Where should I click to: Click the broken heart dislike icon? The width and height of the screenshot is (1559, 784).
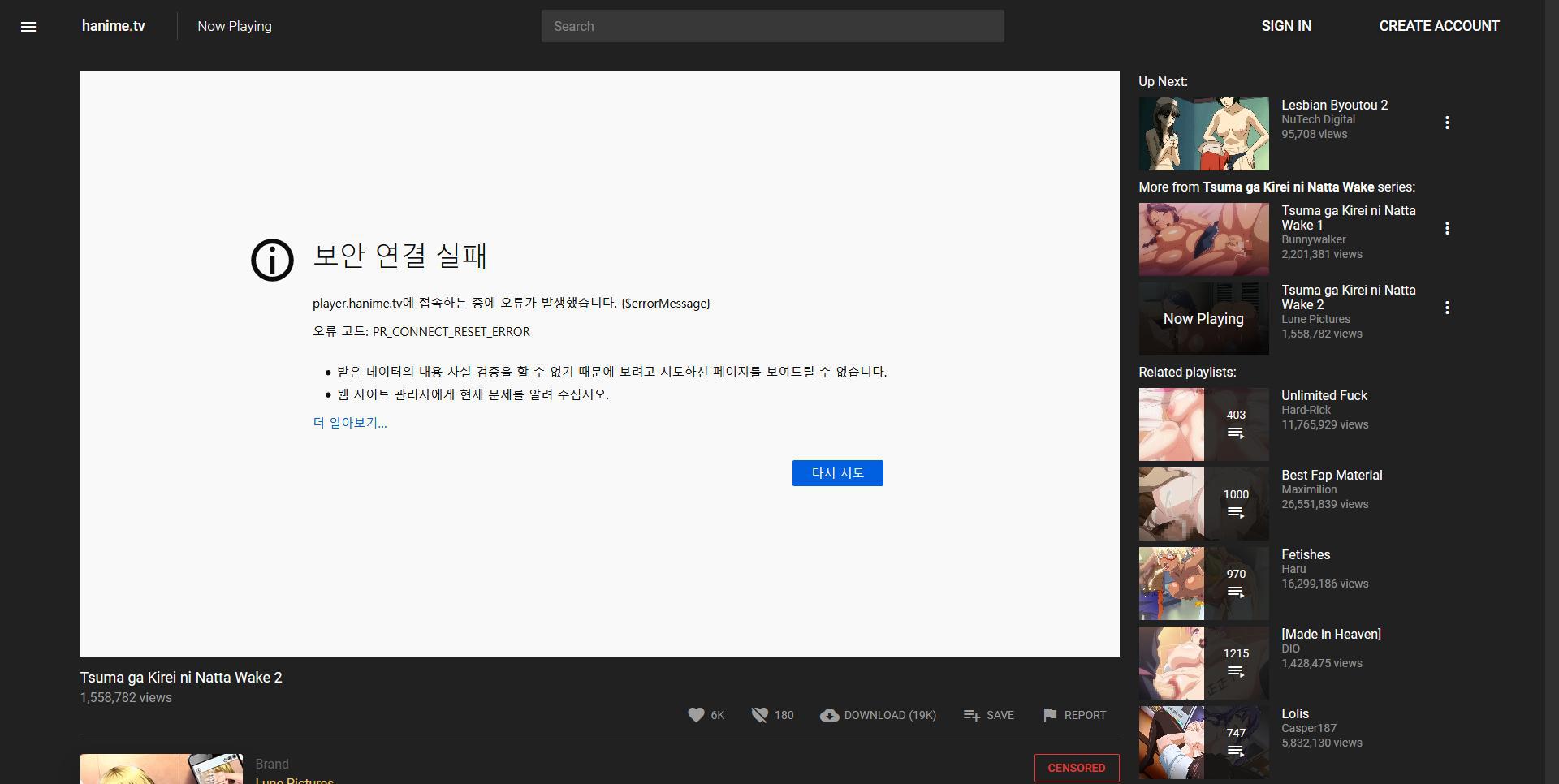coord(759,715)
